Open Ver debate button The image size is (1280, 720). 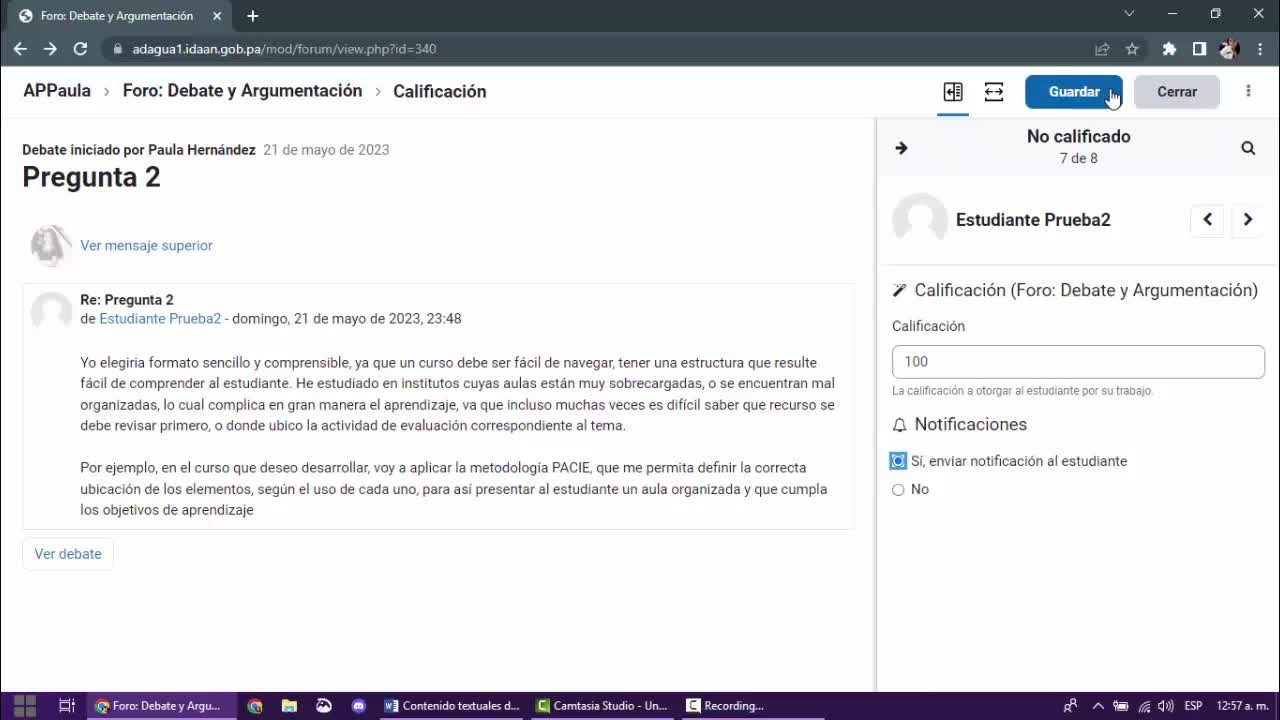pyautogui.click(x=68, y=554)
